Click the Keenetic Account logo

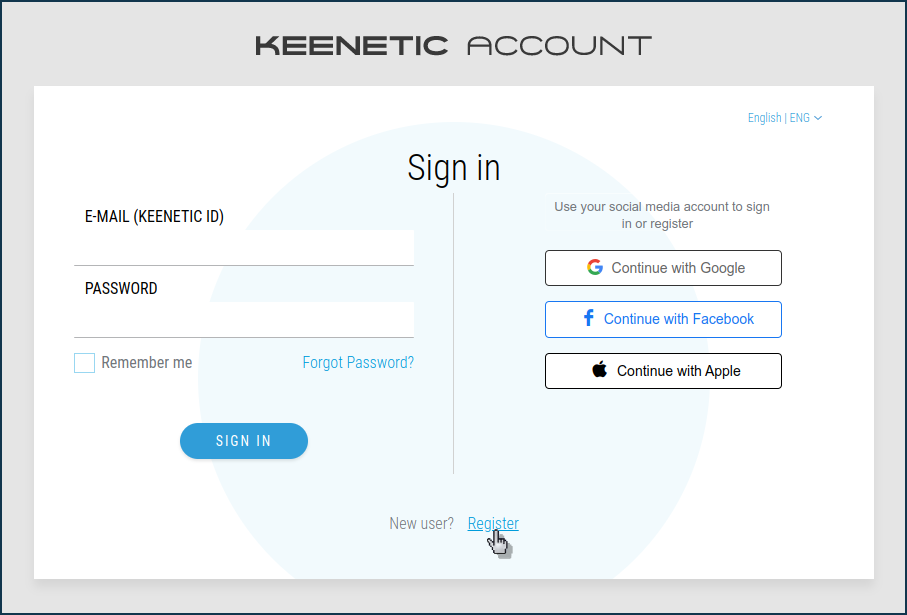coord(452,44)
